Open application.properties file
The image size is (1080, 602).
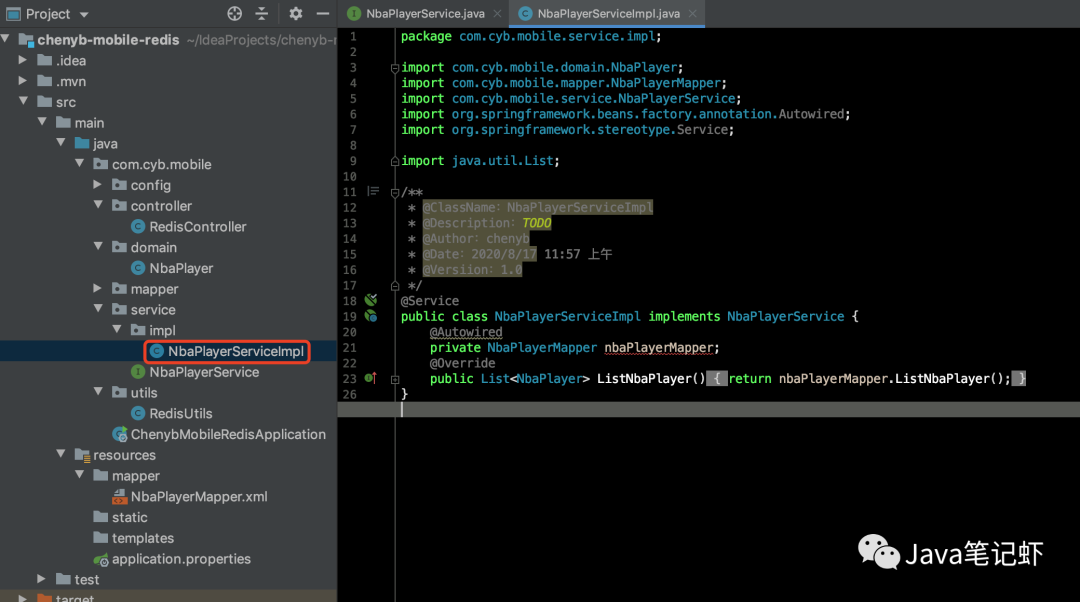click(180, 559)
